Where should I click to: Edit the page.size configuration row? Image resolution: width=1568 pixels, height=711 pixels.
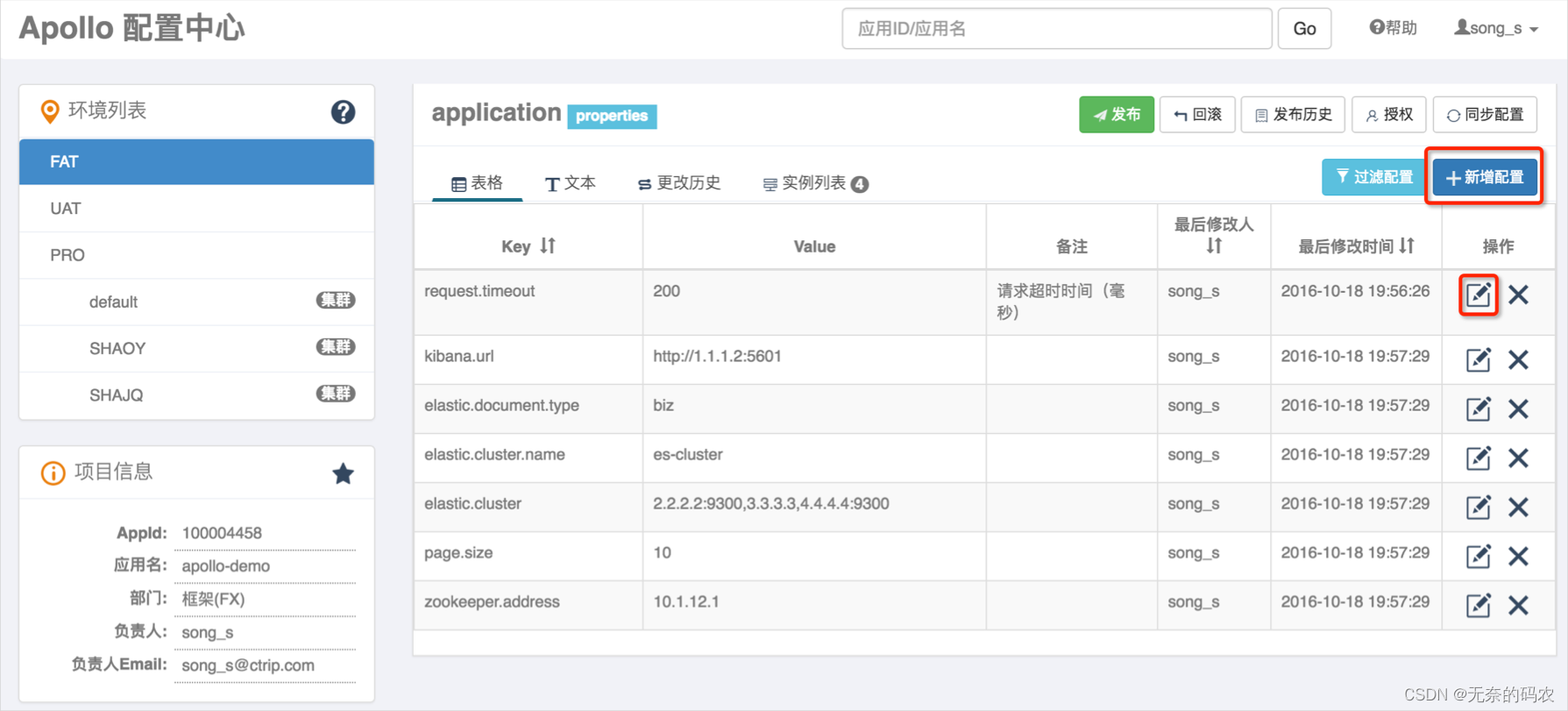pyautogui.click(x=1478, y=556)
